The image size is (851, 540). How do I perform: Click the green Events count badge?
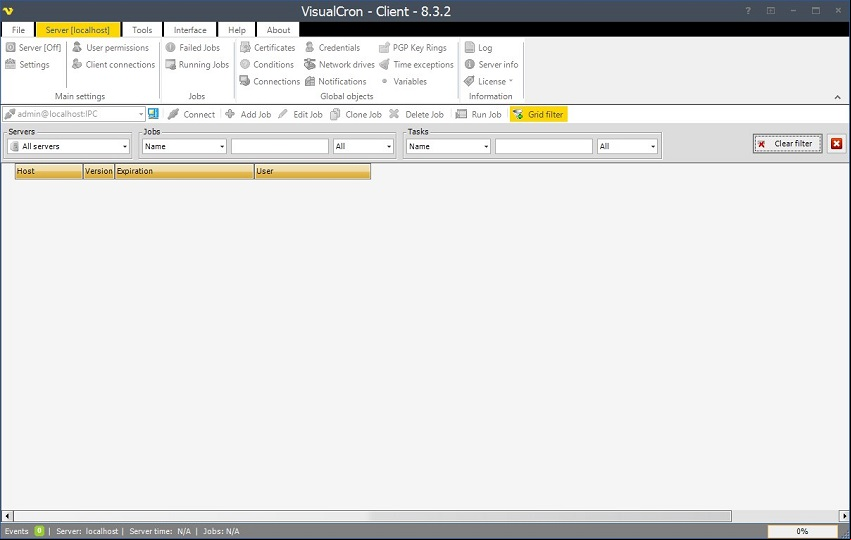(39, 531)
